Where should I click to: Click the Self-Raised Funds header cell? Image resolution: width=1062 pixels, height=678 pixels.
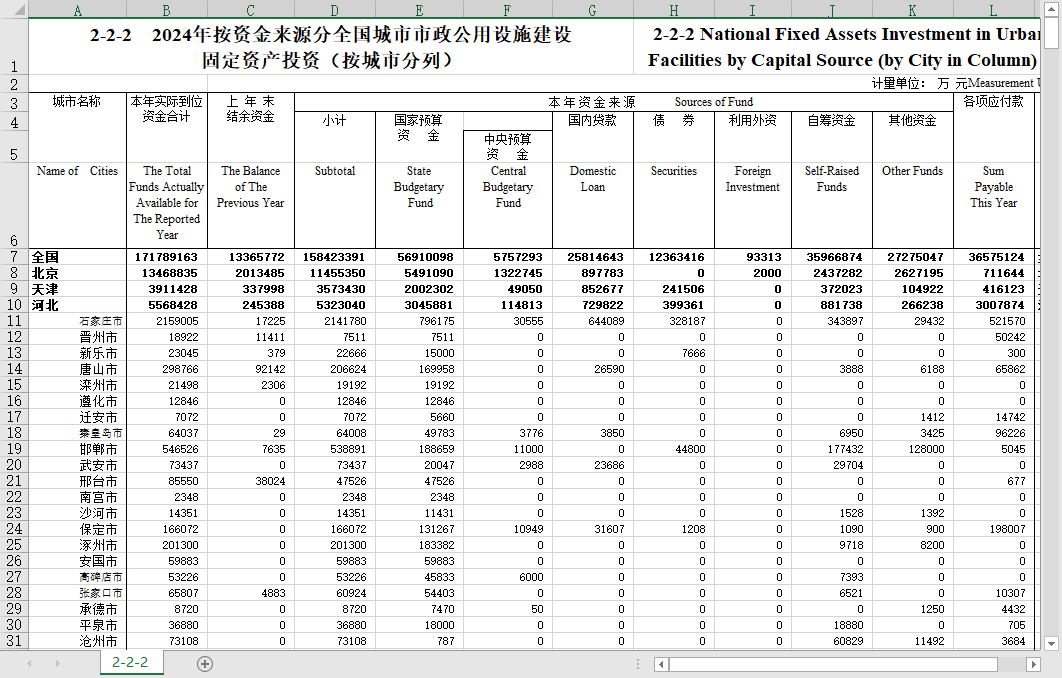(x=832, y=205)
